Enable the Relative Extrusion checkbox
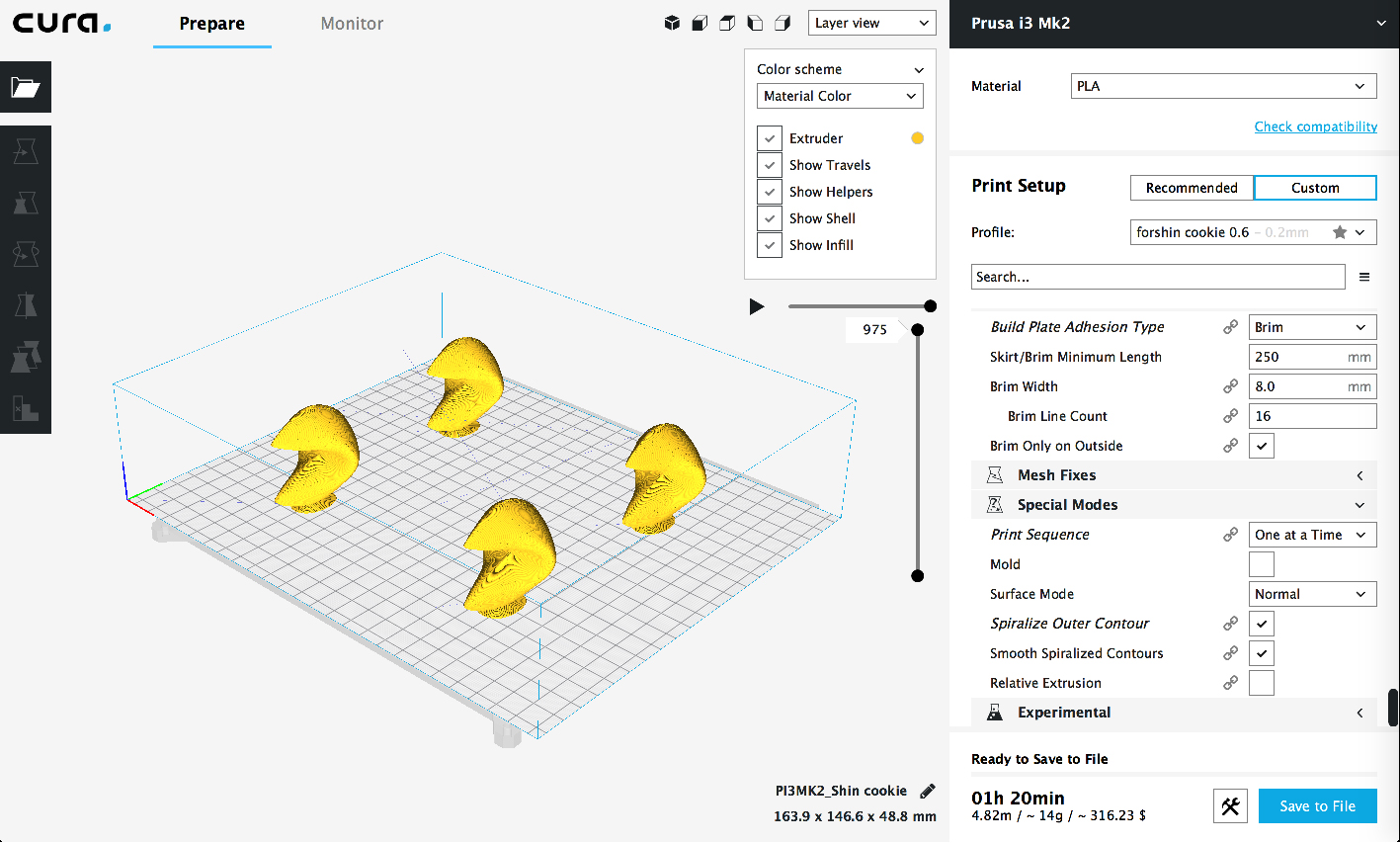This screenshot has width=1400, height=843. point(1262,683)
